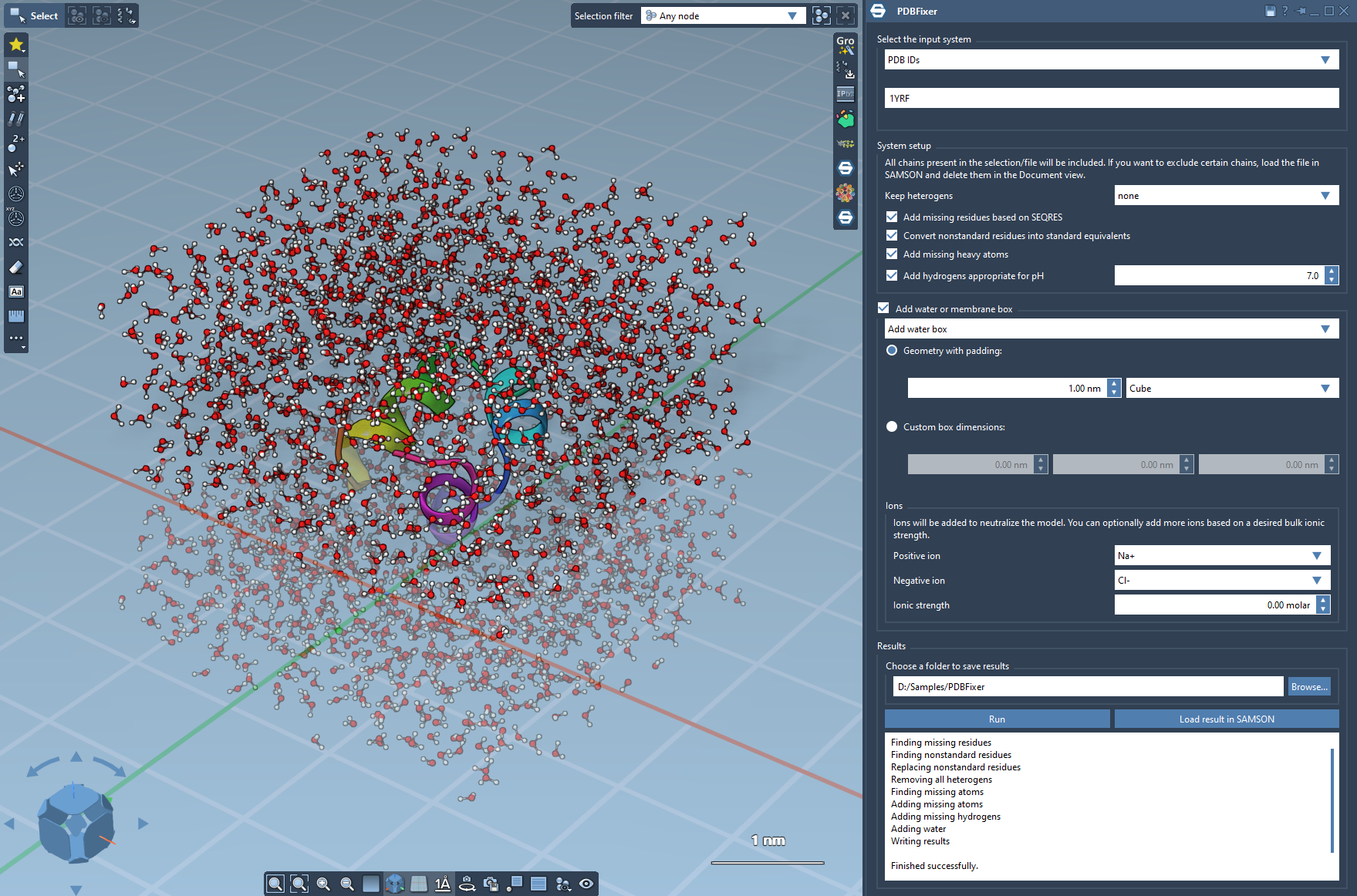The width and height of the screenshot is (1357, 896).
Task: Select the bond (tubes) editor tool
Action: (16, 119)
